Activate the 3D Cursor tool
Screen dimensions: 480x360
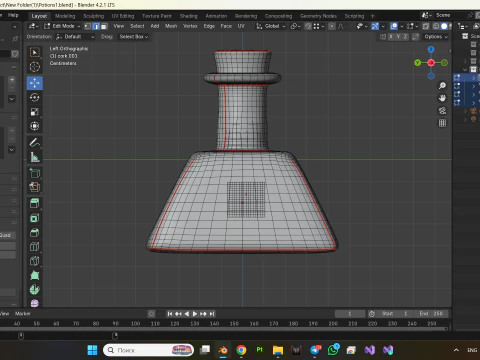(35, 67)
